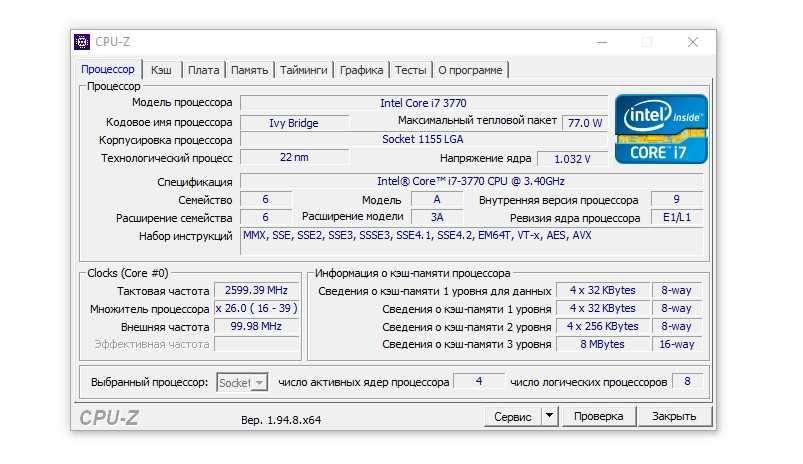Click the Закрыть button
The height and width of the screenshot is (464, 803).
674,416
